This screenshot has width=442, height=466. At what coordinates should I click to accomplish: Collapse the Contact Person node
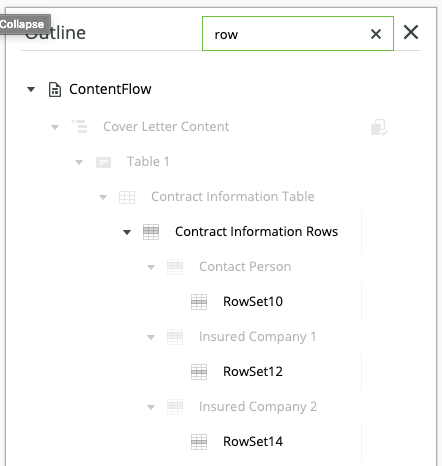click(x=151, y=267)
